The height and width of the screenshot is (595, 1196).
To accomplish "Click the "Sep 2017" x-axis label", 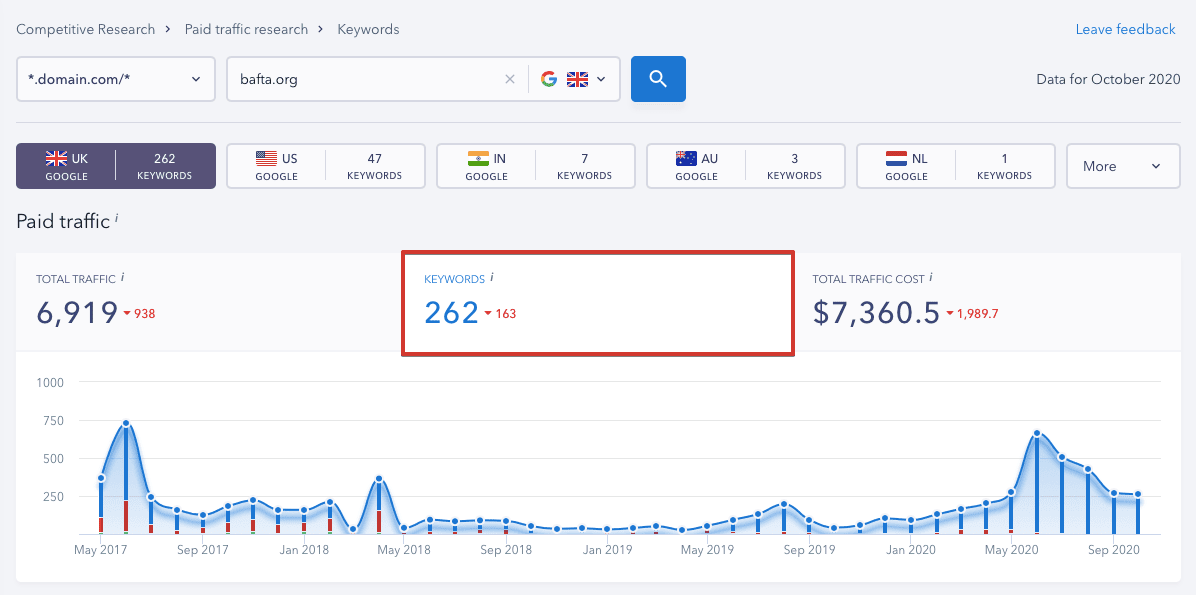I will pos(203,549).
